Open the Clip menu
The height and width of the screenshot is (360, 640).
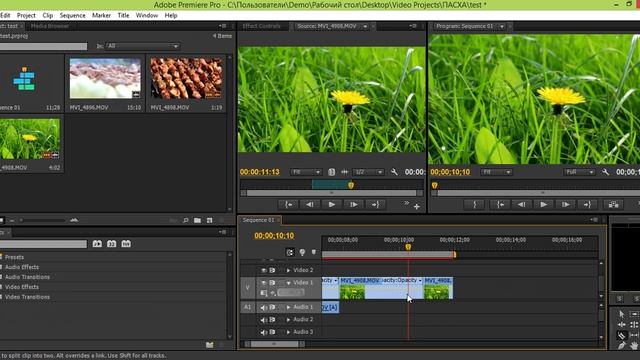pyautogui.click(x=48, y=15)
